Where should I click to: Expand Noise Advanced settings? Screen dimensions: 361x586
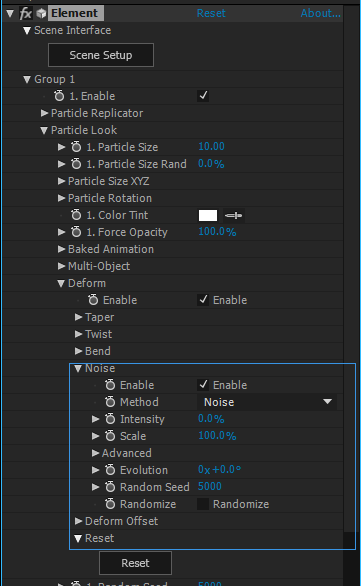[x=96, y=453]
